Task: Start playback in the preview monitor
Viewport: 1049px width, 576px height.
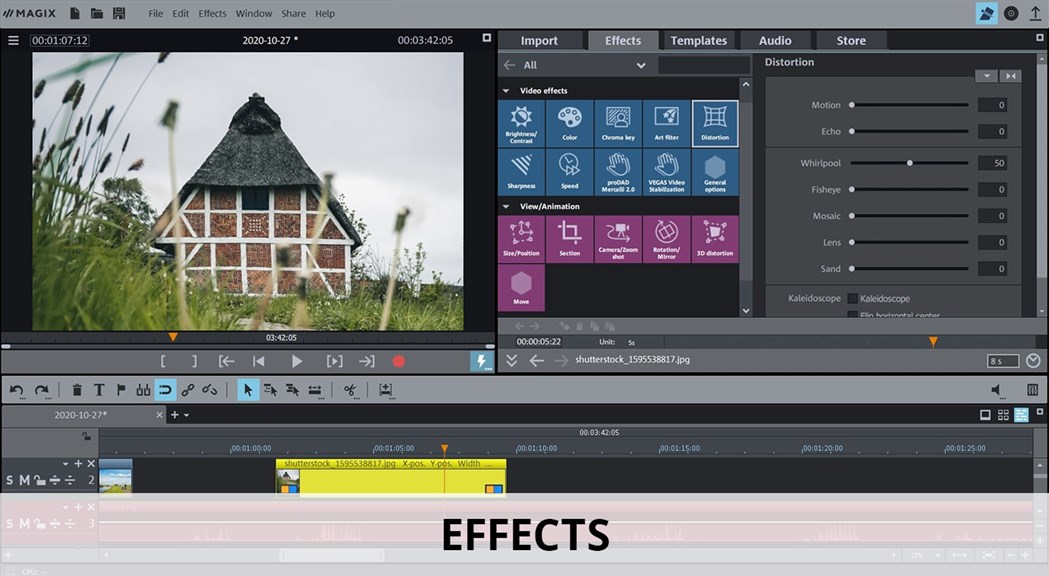Action: click(x=296, y=361)
